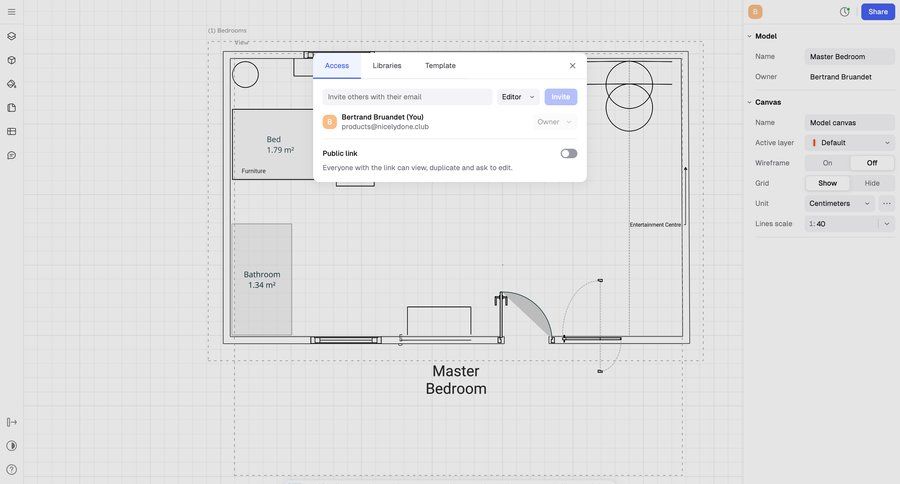Turn Wireframe On
Image resolution: width=900 pixels, height=484 pixels.
(x=827, y=163)
